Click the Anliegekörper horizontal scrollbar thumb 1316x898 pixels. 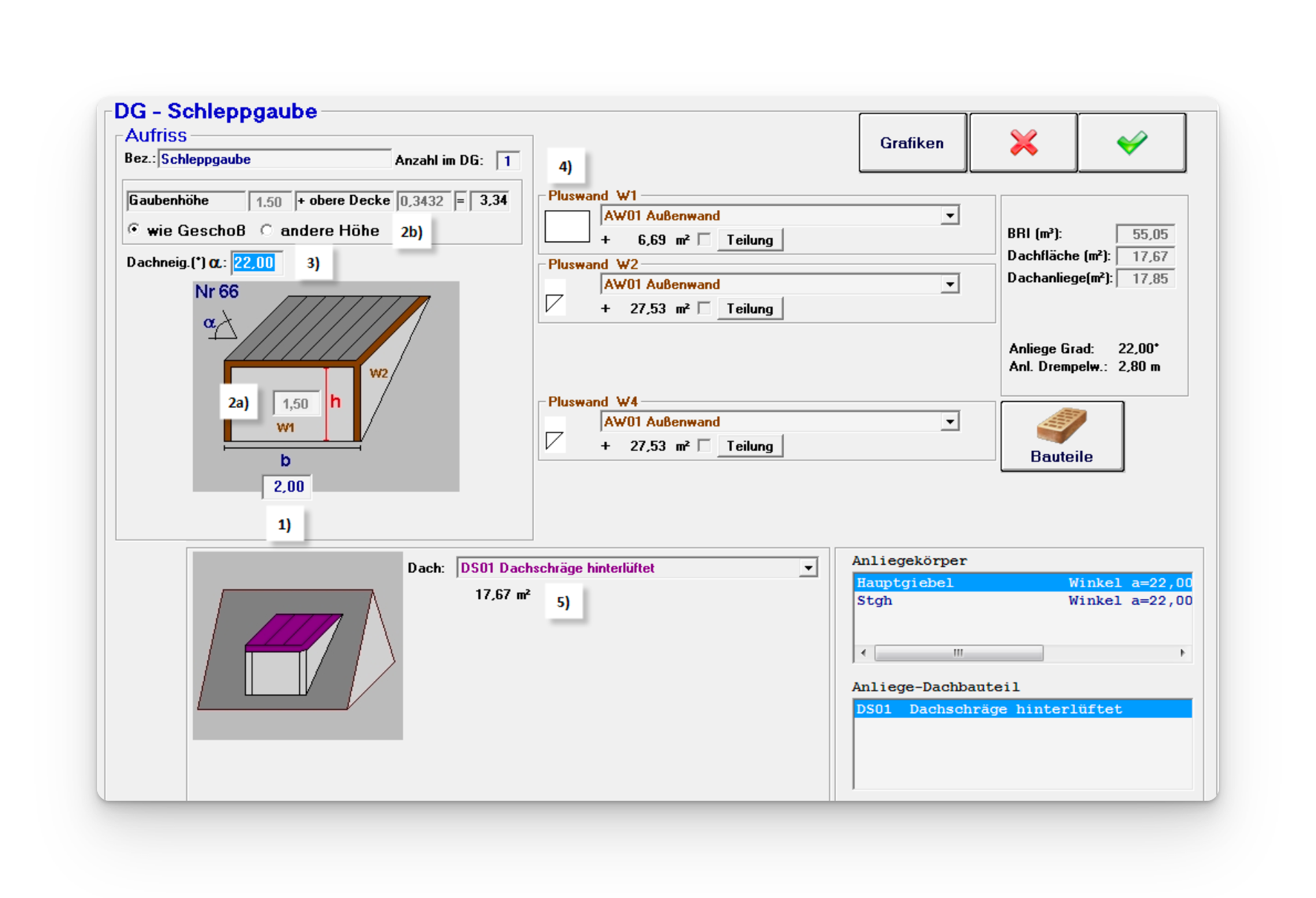tap(958, 653)
